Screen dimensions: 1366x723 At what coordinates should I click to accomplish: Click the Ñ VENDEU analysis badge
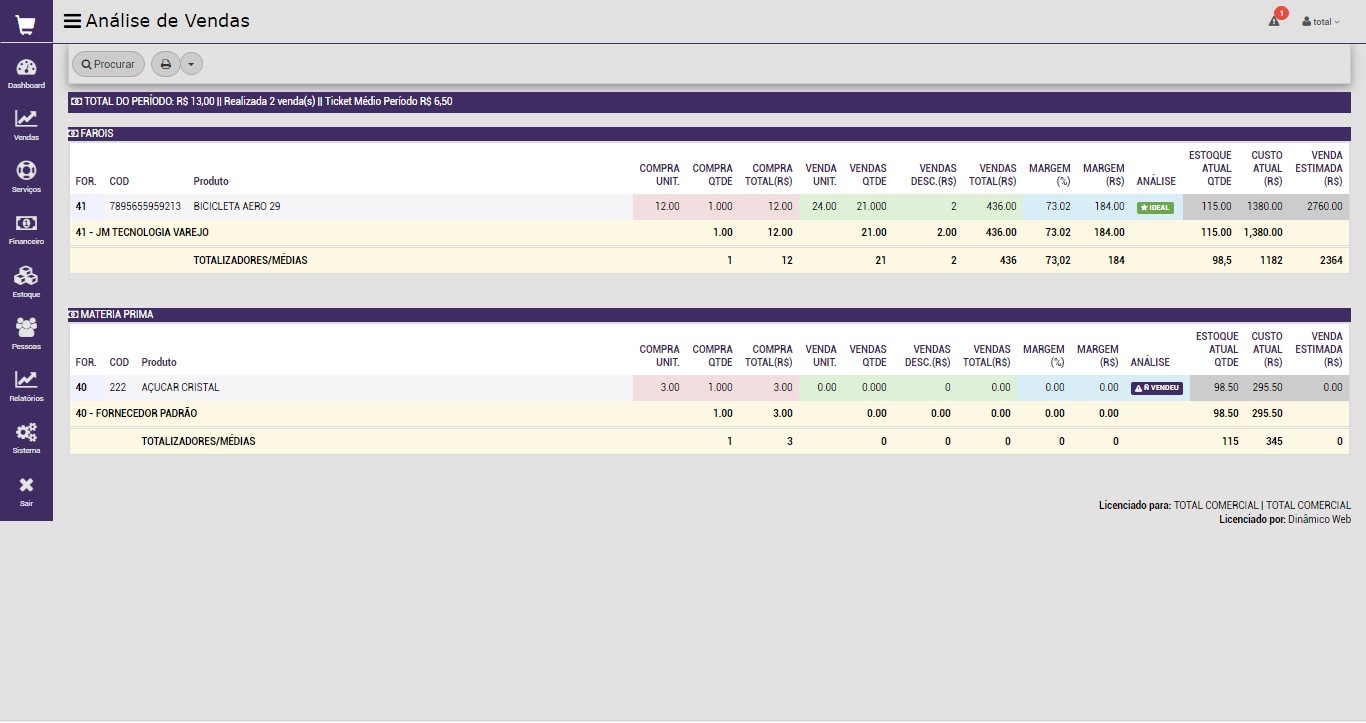pyautogui.click(x=1156, y=388)
